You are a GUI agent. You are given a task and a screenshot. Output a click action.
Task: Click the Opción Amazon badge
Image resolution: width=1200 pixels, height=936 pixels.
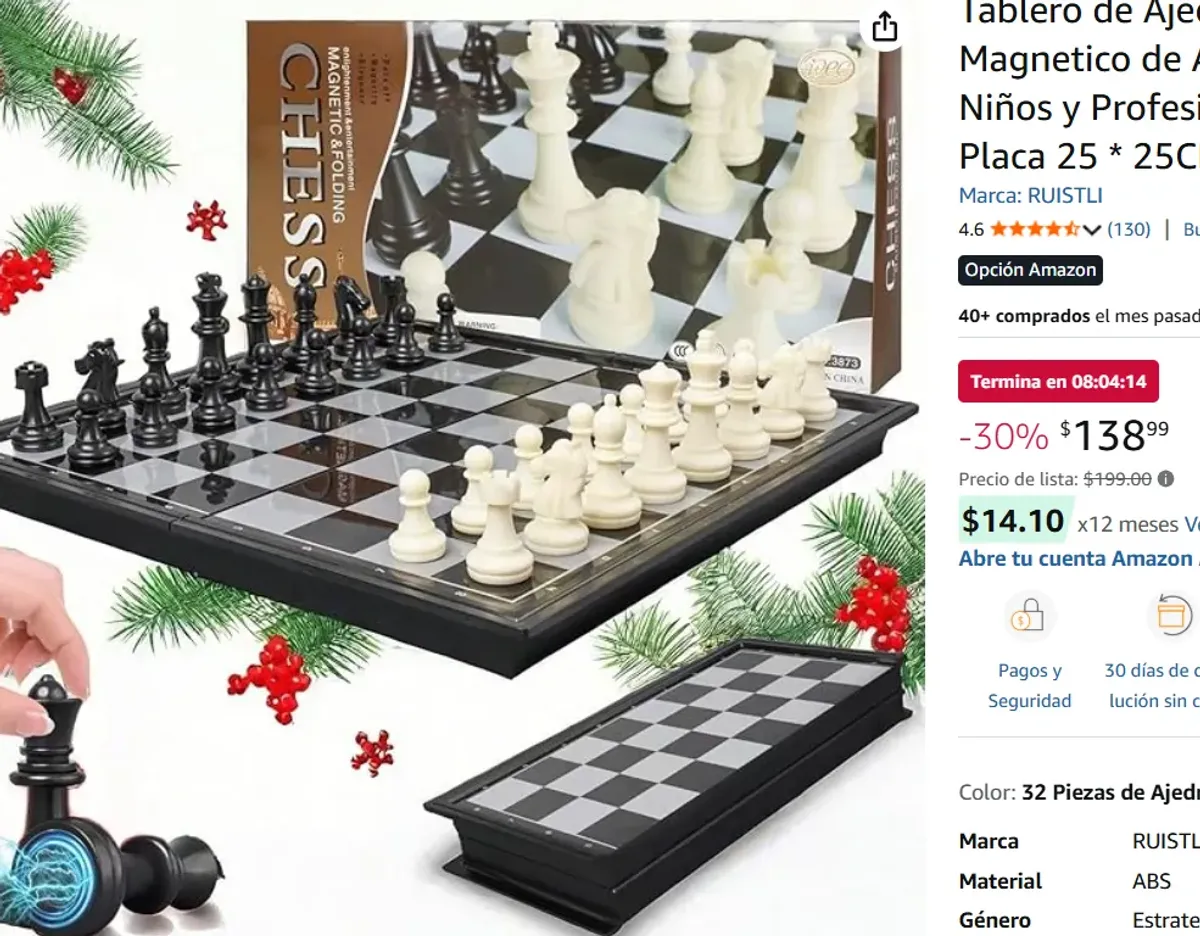point(1030,270)
